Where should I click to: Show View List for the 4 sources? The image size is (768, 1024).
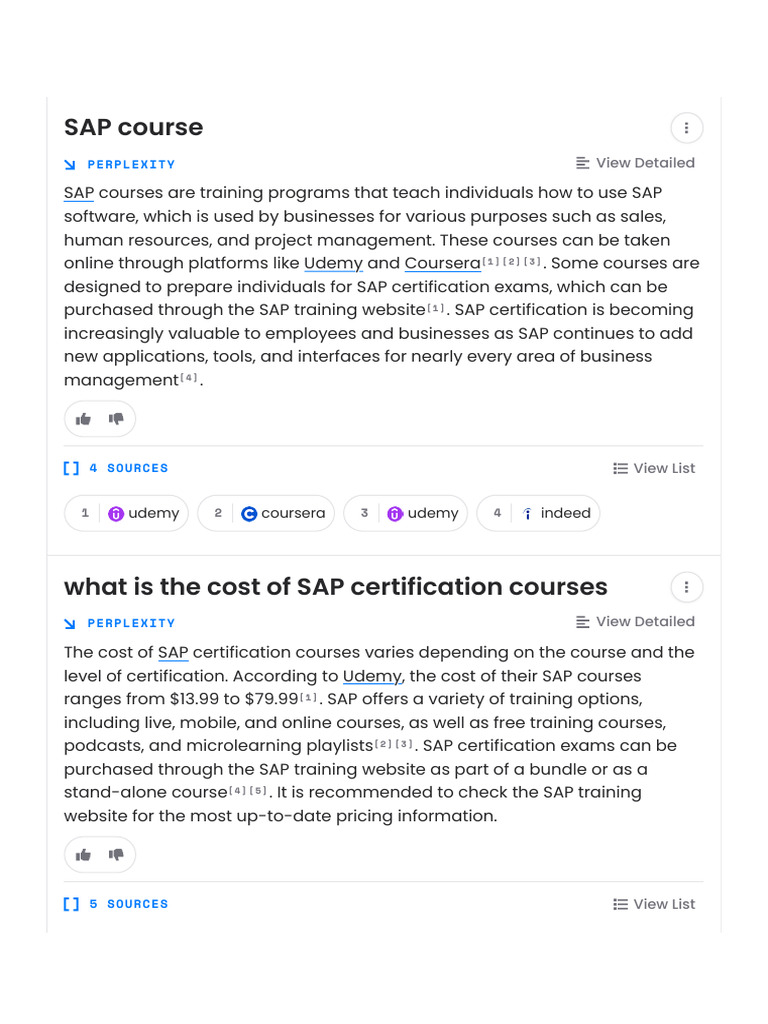pos(654,468)
